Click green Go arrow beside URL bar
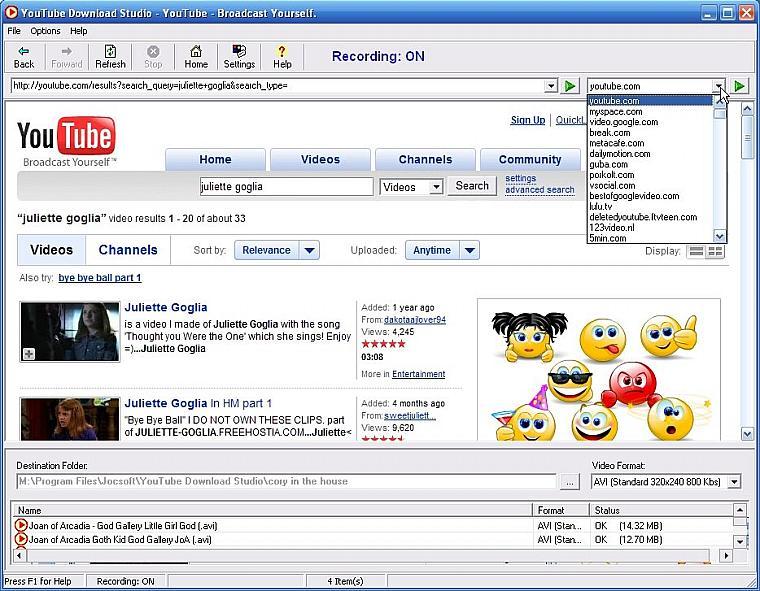 [x=570, y=86]
